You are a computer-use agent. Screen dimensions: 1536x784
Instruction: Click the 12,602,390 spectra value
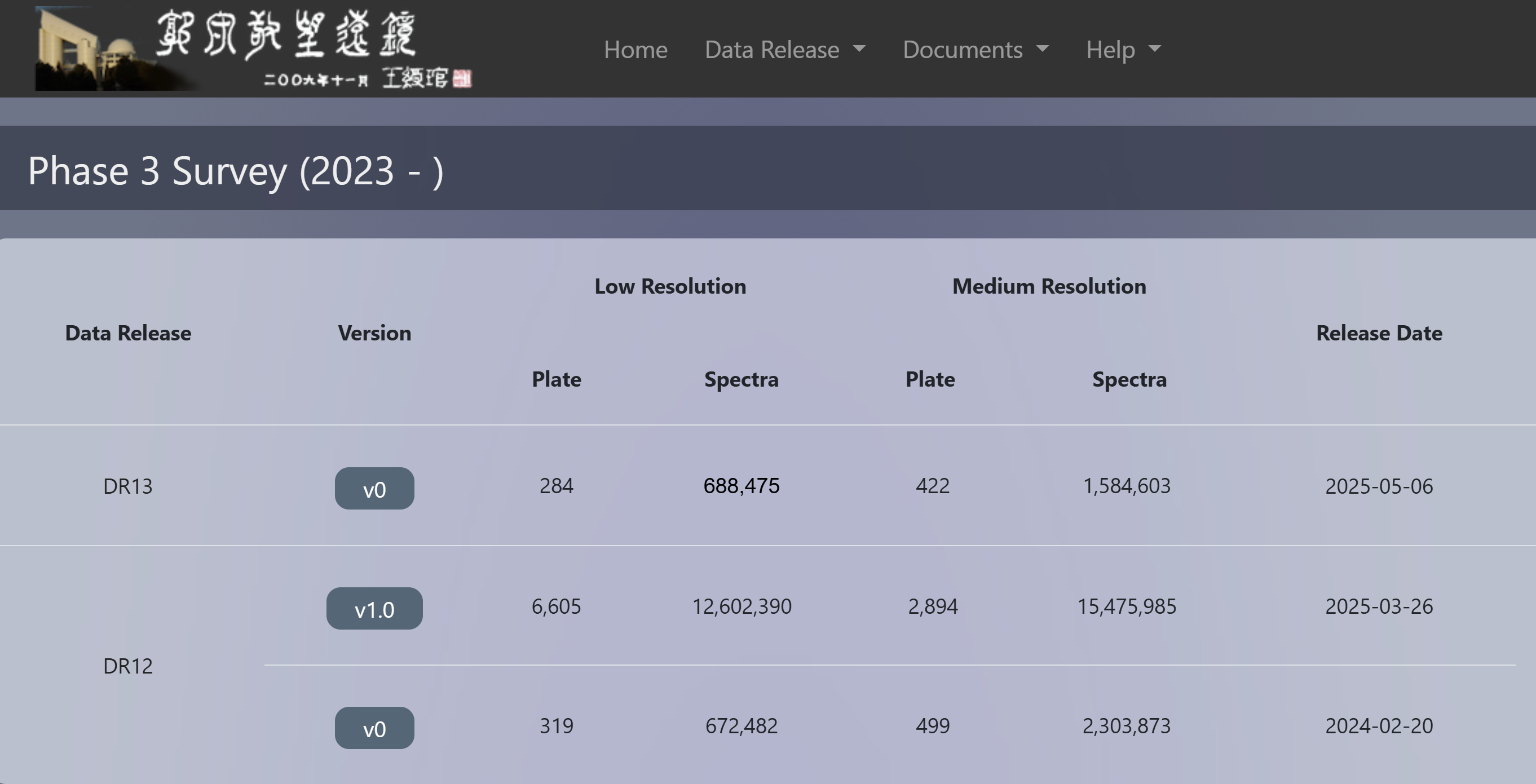point(741,606)
